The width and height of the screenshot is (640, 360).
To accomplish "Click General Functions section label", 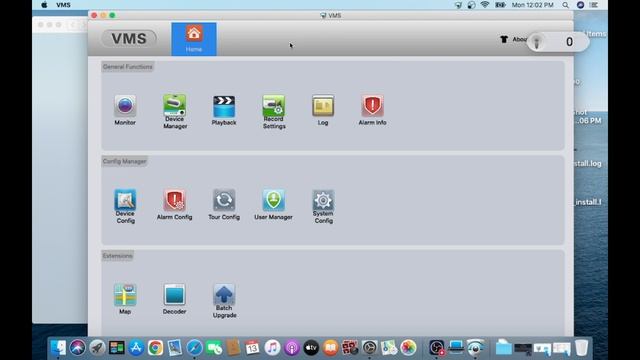I will pos(127,67).
